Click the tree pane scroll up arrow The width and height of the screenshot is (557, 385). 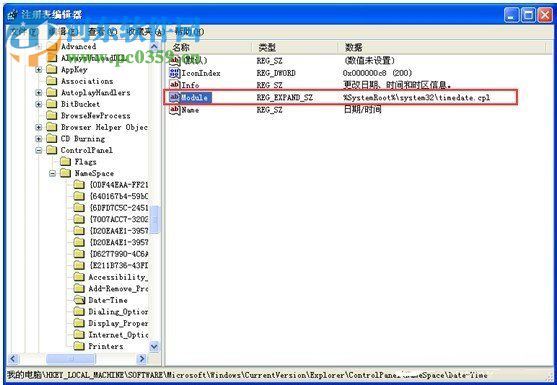pos(154,47)
